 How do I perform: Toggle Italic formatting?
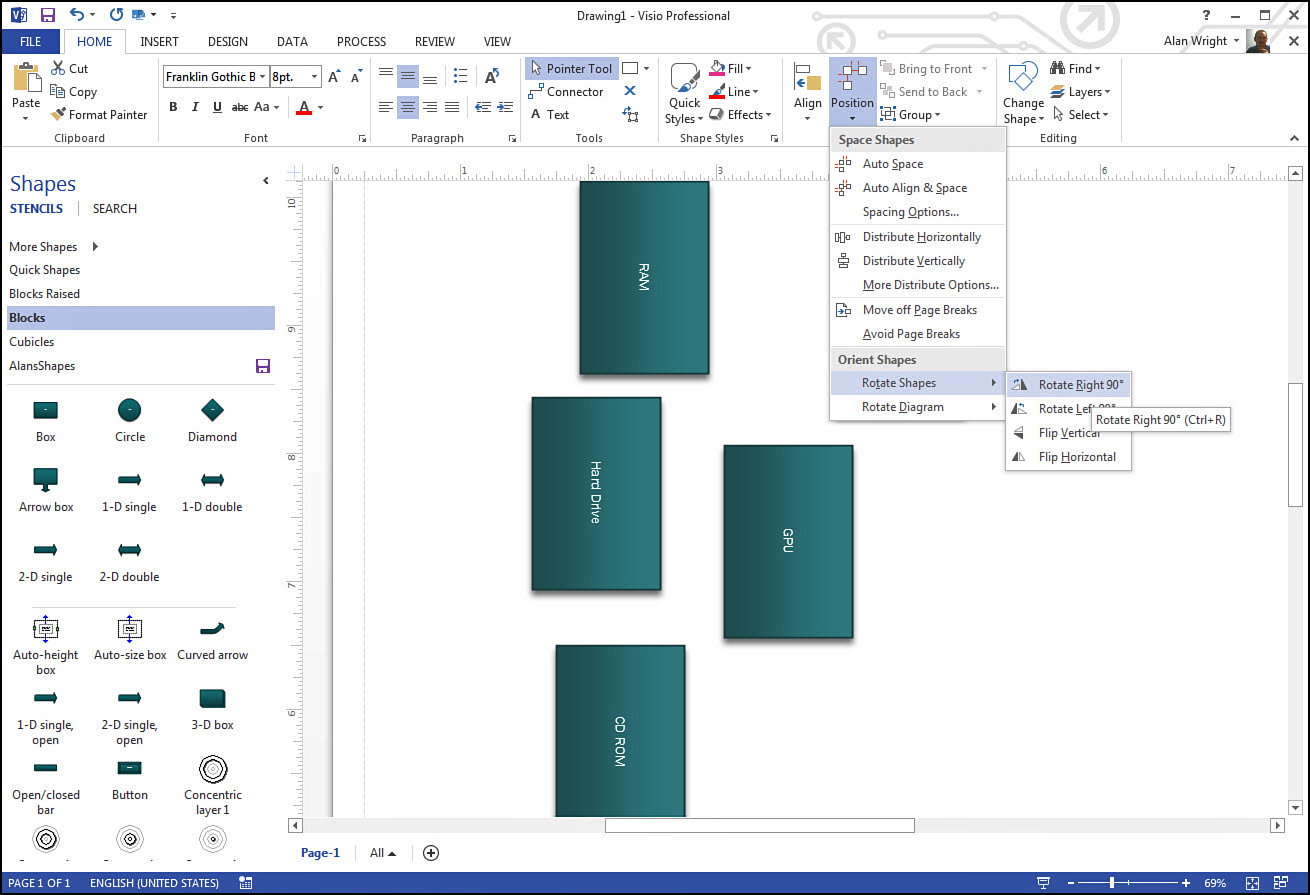click(x=195, y=107)
